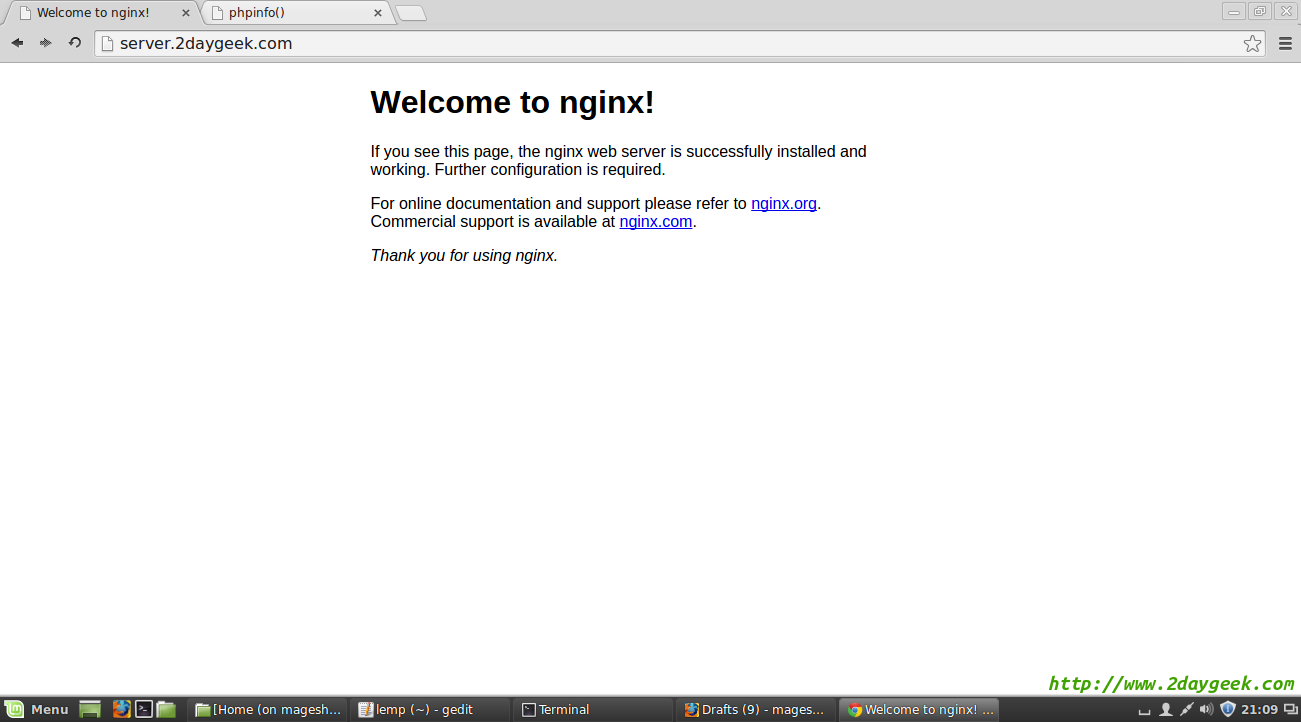Switch to the 'Drafts (9)' Firefox window
This screenshot has width=1301, height=722.
[x=756, y=709]
